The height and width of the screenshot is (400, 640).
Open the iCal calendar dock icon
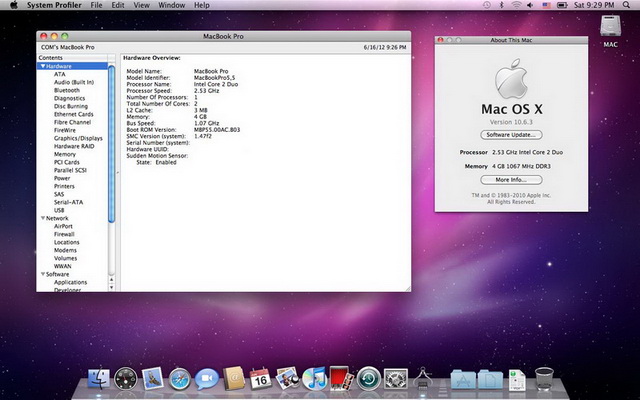pyautogui.click(x=260, y=378)
